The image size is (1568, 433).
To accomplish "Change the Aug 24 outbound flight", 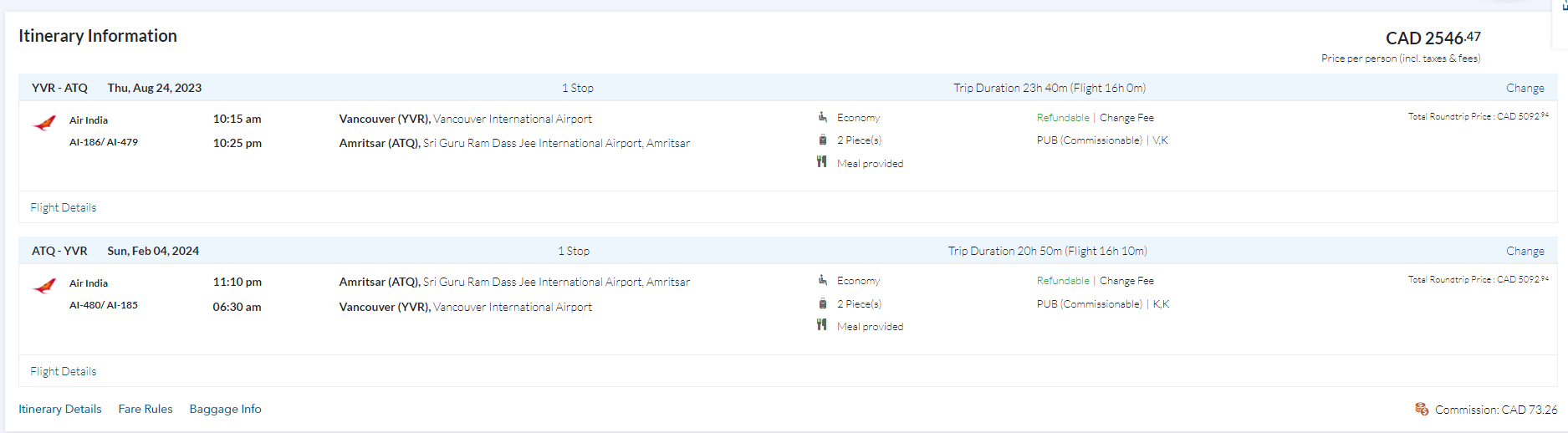I will 1525,88.
